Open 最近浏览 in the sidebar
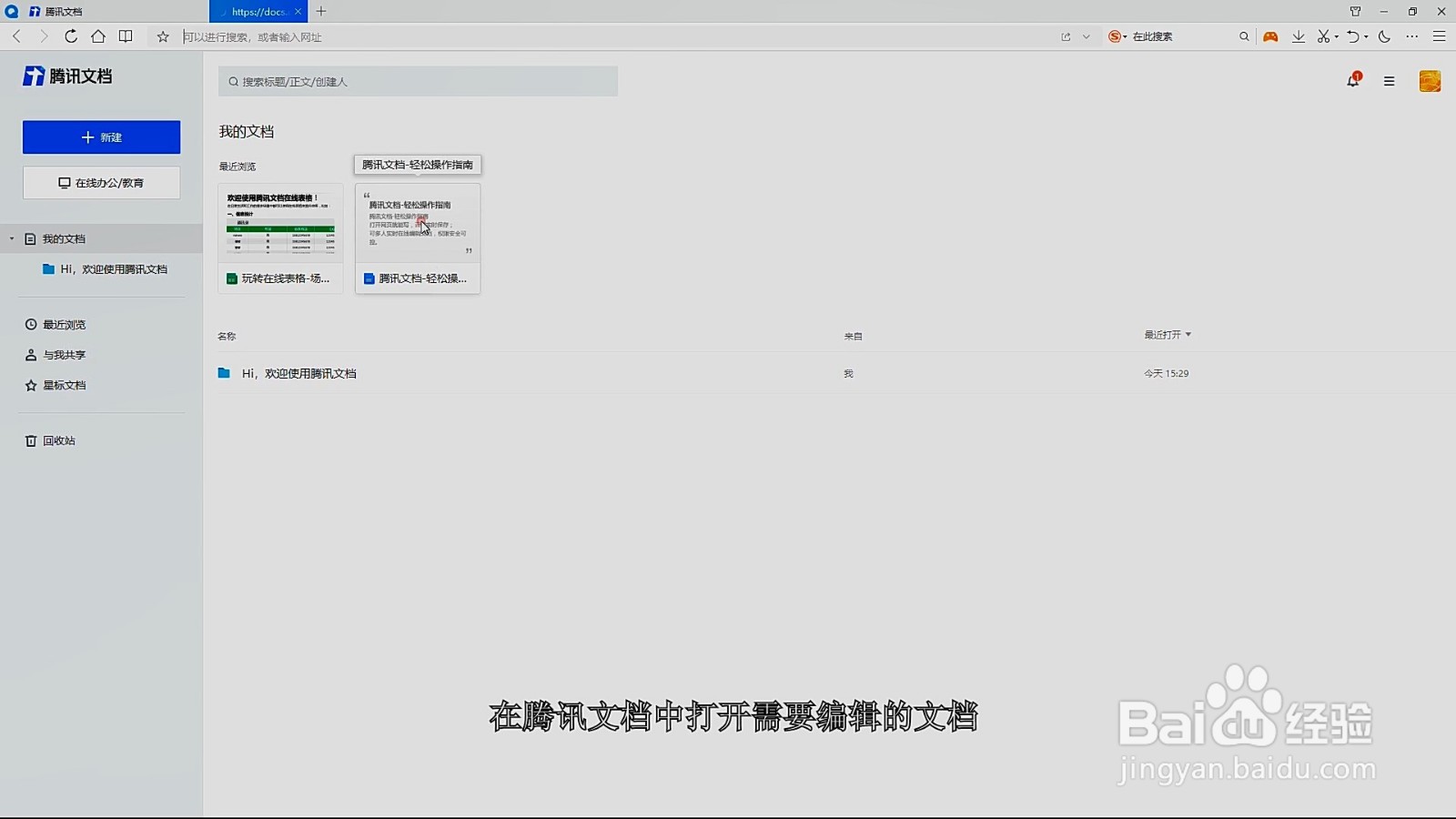The height and width of the screenshot is (819, 1456). tap(56, 325)
